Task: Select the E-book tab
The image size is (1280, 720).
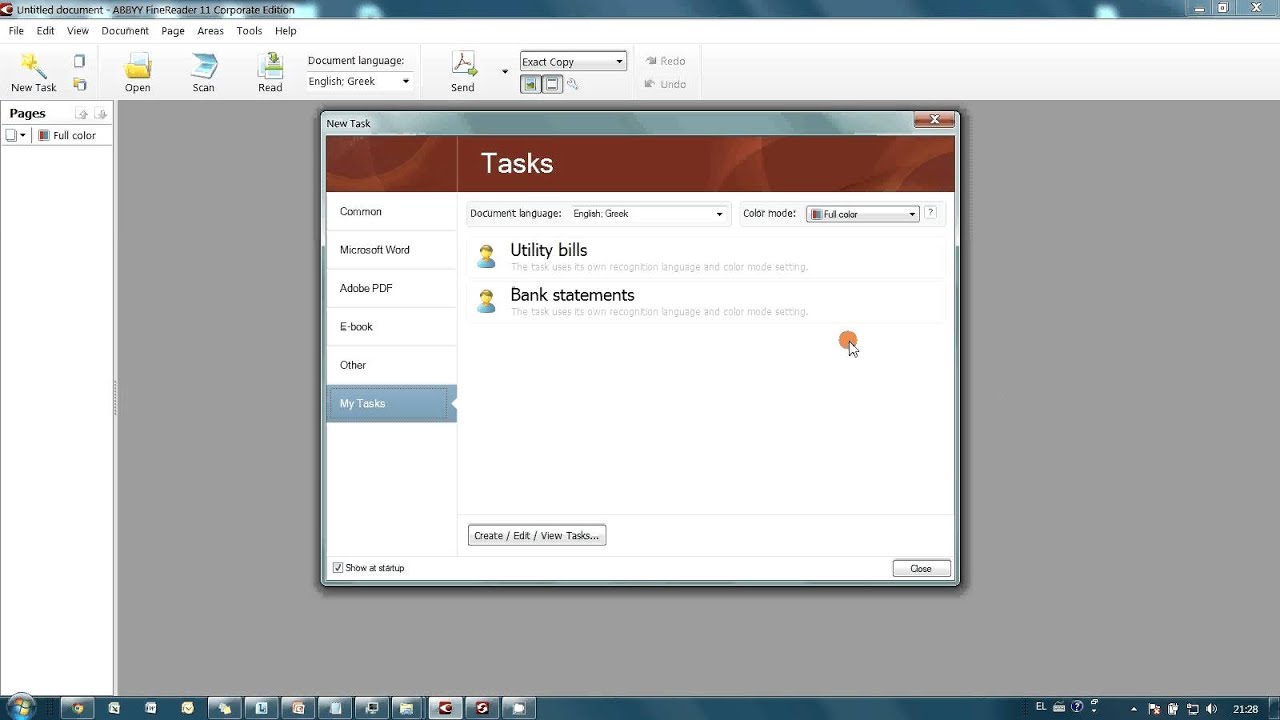Action: (x=391, y=327)
